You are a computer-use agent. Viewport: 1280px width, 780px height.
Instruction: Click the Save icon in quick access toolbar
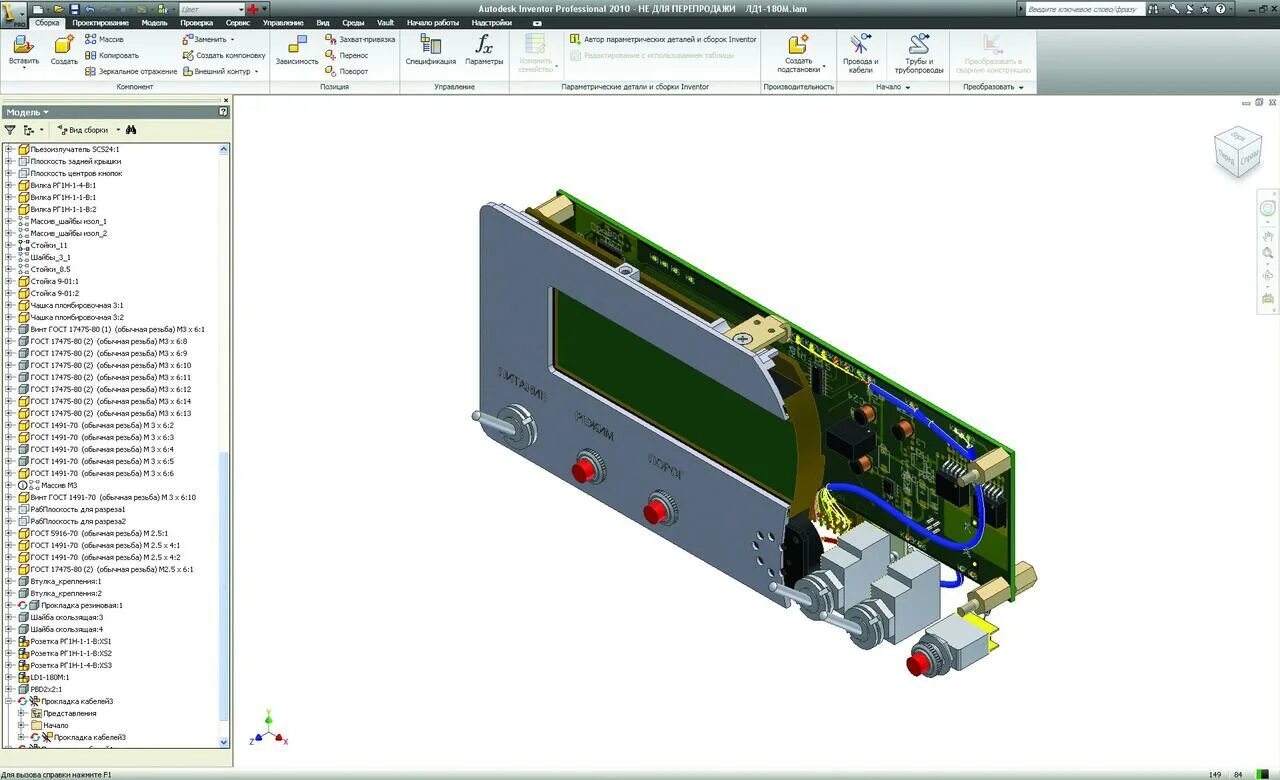point(75,8)
